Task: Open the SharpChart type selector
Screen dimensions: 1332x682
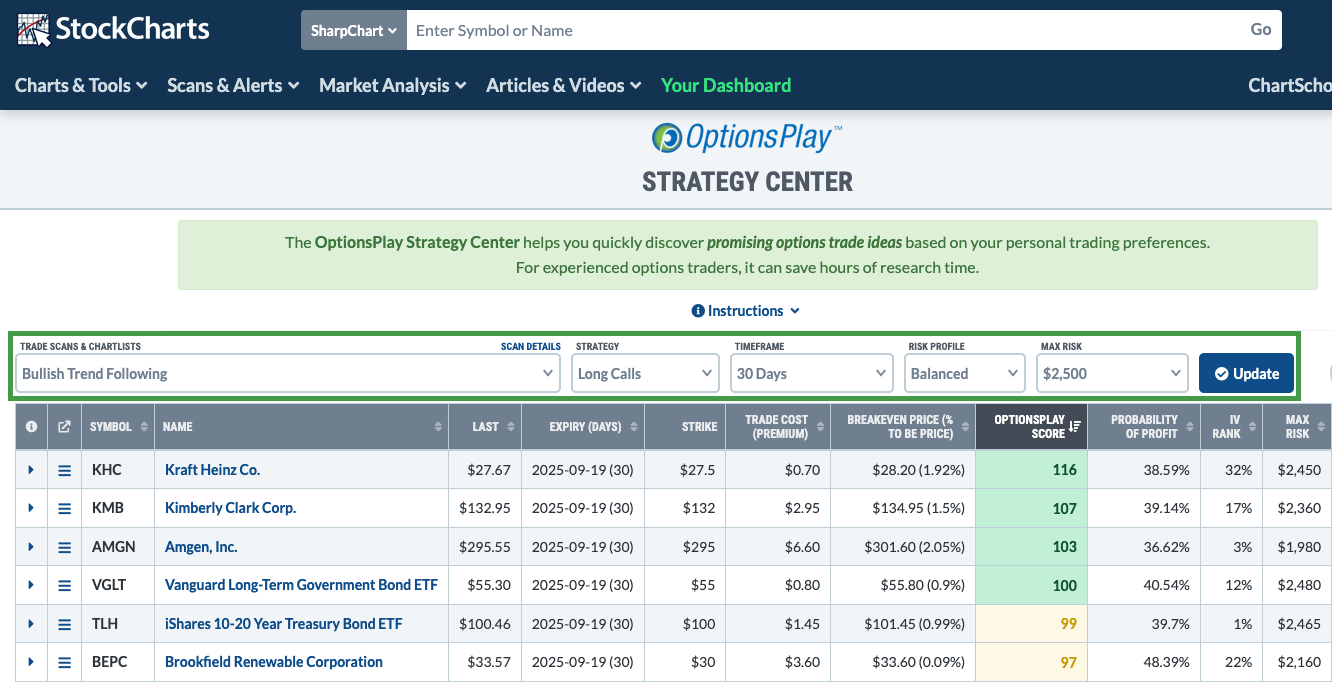Action: point(354,30)
